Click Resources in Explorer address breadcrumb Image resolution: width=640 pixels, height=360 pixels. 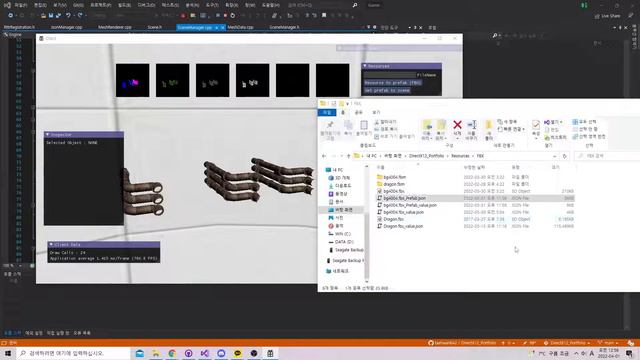(460, 156)
